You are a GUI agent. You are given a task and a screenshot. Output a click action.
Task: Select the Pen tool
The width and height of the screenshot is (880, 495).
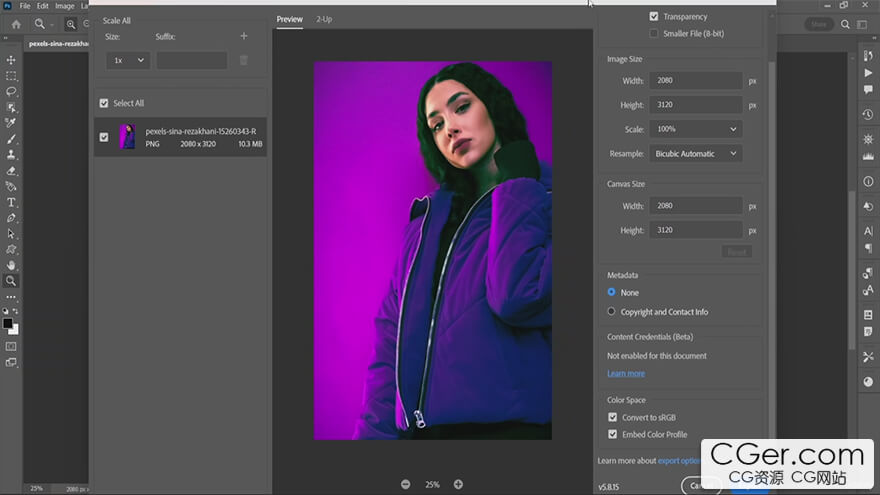pos(11,218)
